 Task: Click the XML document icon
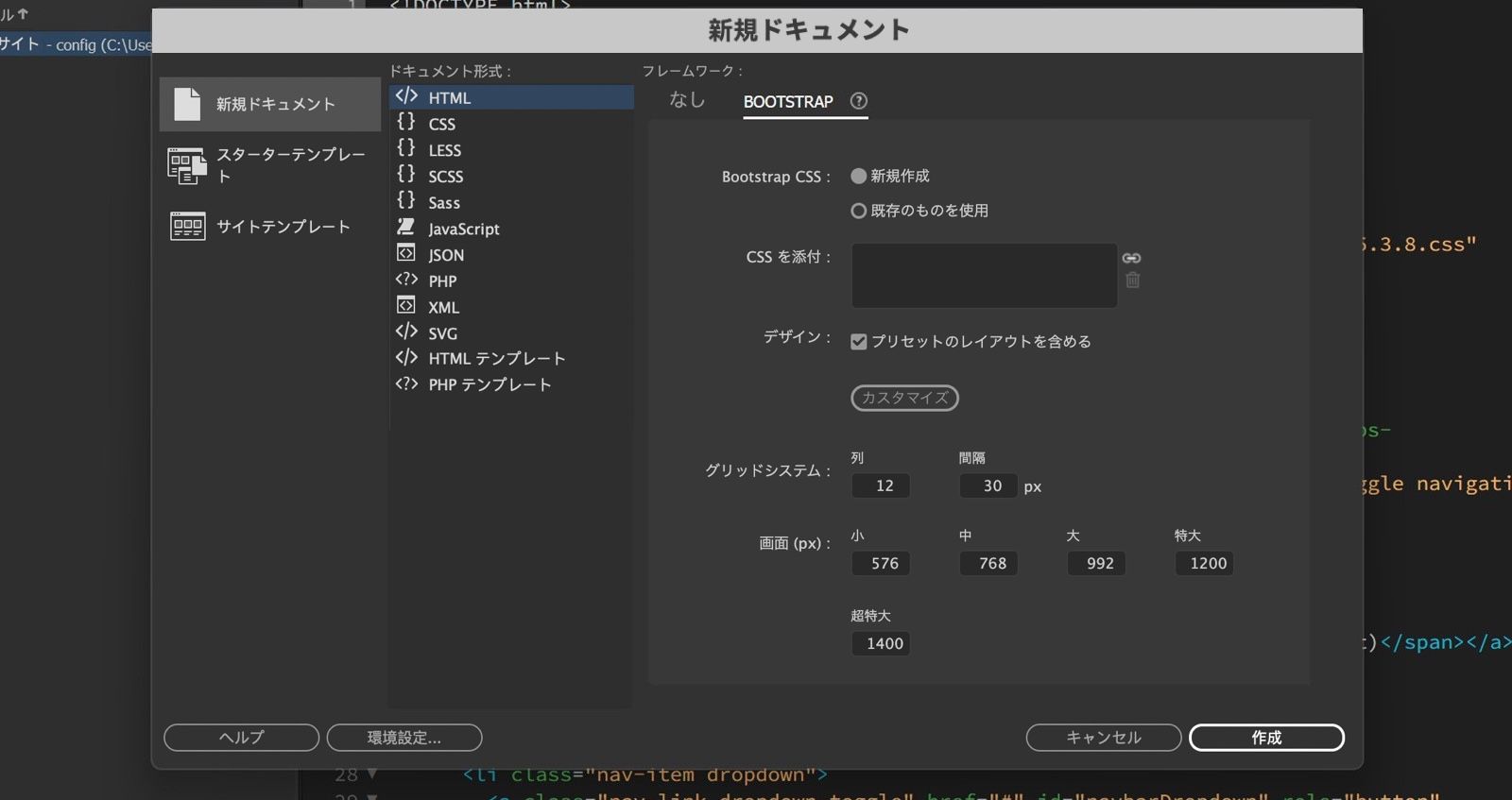[x=406, y=305]
